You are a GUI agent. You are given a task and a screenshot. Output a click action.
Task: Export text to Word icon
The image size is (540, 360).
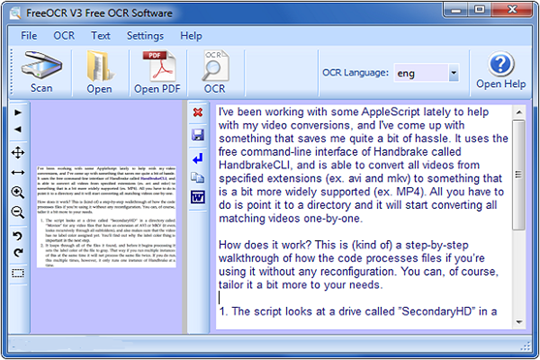(198, 197)
